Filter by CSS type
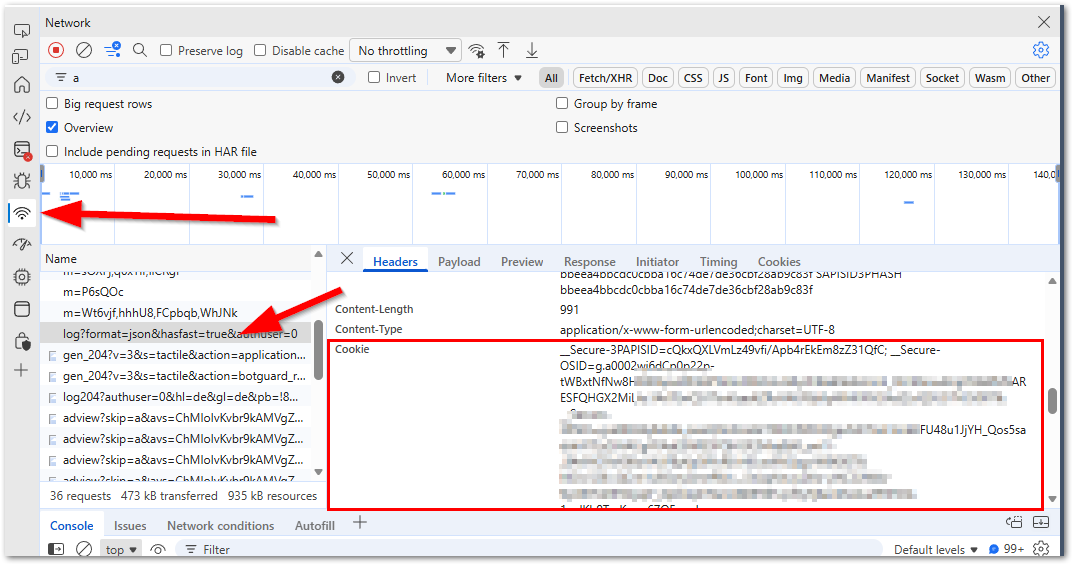Image resolution: width=1073 pixels, height=565 pixels. click(693, 78)
